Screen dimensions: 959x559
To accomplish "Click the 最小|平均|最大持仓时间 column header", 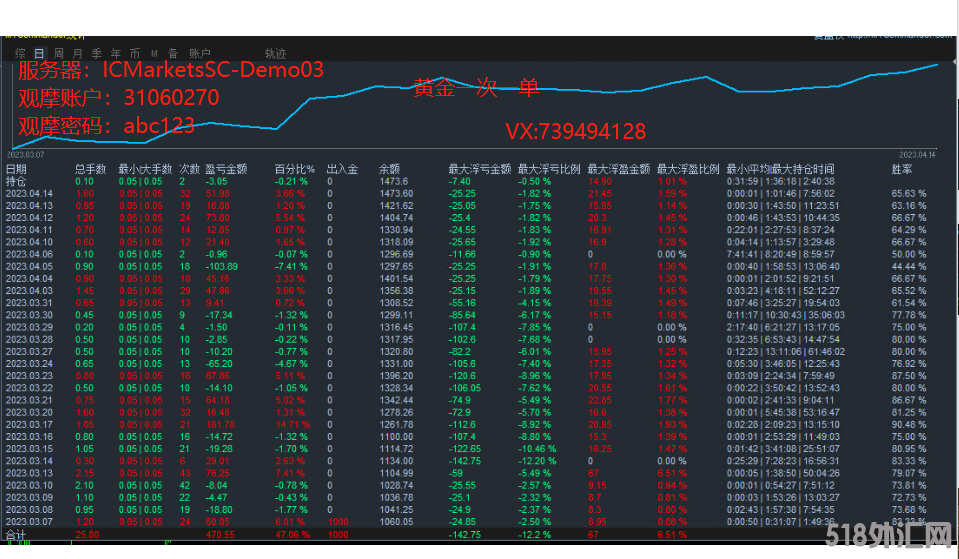I will (780, 169).
